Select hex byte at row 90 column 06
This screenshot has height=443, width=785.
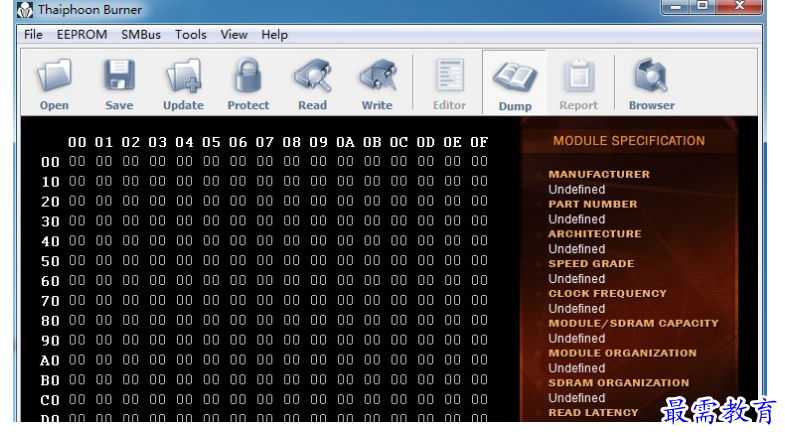[238, 340]
